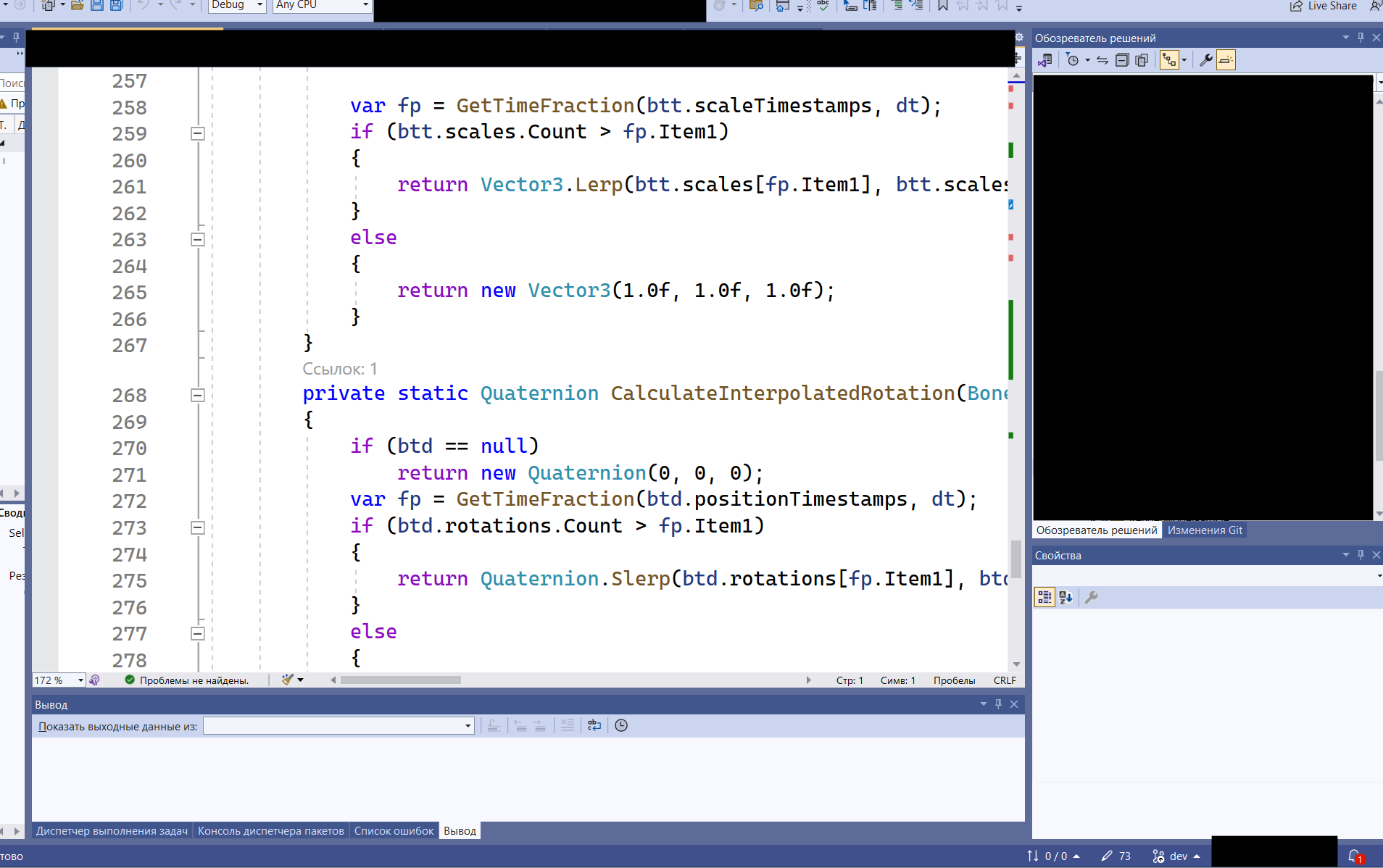The image size is (1383, 868).
Task: Click the comment selected lines icon
Action: (x=897, y=5)
